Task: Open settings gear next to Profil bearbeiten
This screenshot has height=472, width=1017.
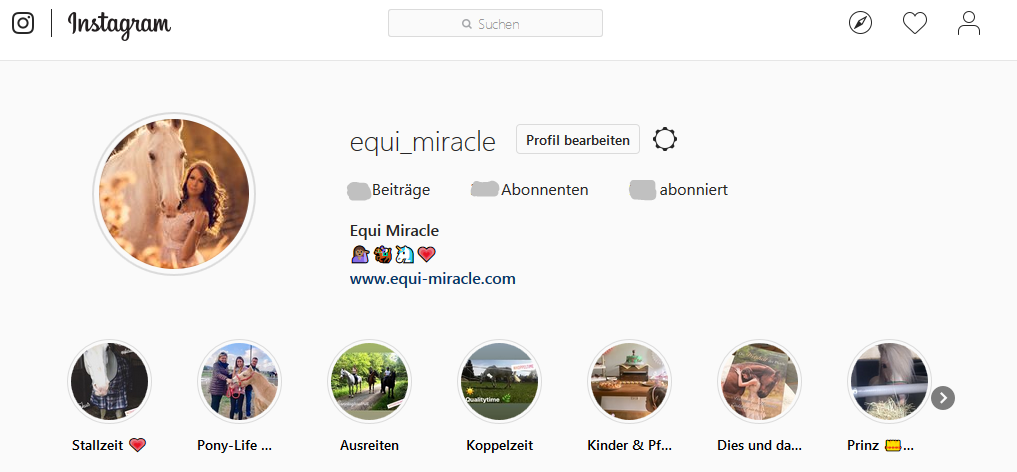Action: 665,139
